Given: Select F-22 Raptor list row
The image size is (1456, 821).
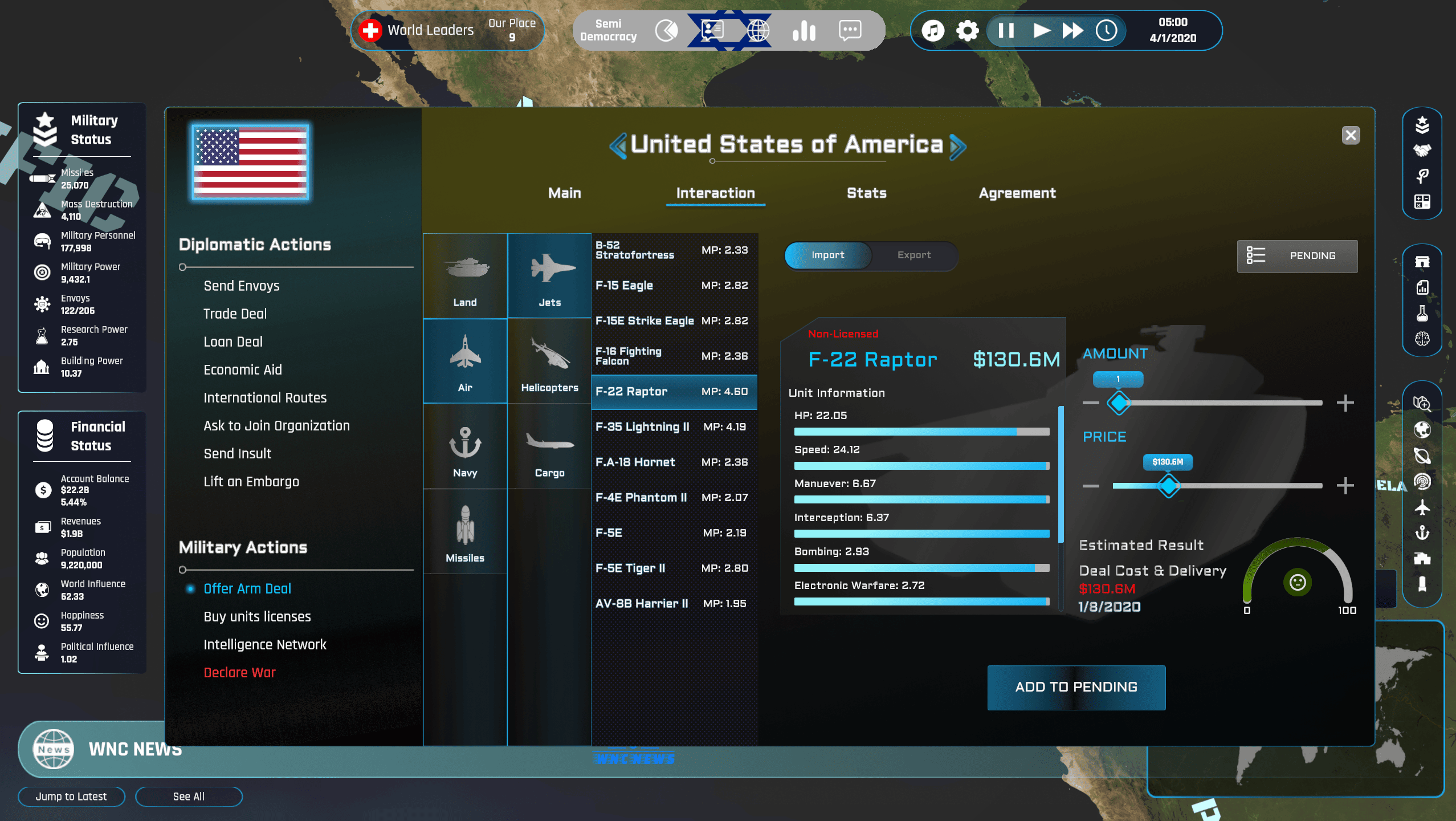Looking at the screenshot, I should click(x=674, y=392).
